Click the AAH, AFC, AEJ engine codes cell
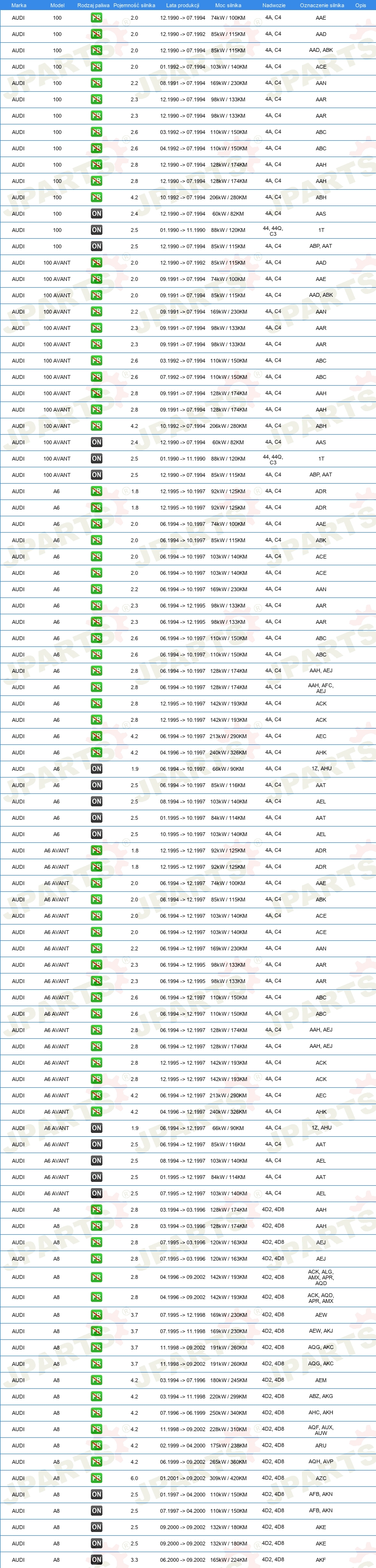The image size is (376, 1568). pyautogui.click(x=321, y=689)
